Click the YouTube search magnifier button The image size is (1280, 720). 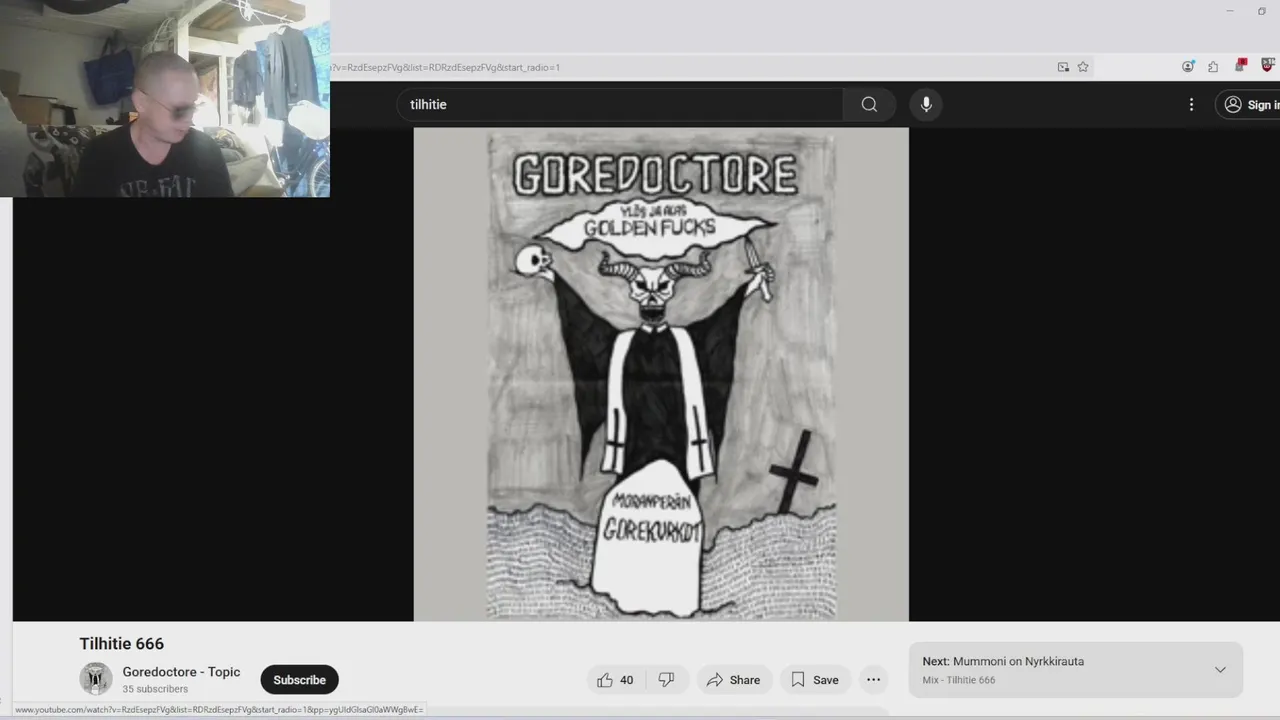(869, 104)
